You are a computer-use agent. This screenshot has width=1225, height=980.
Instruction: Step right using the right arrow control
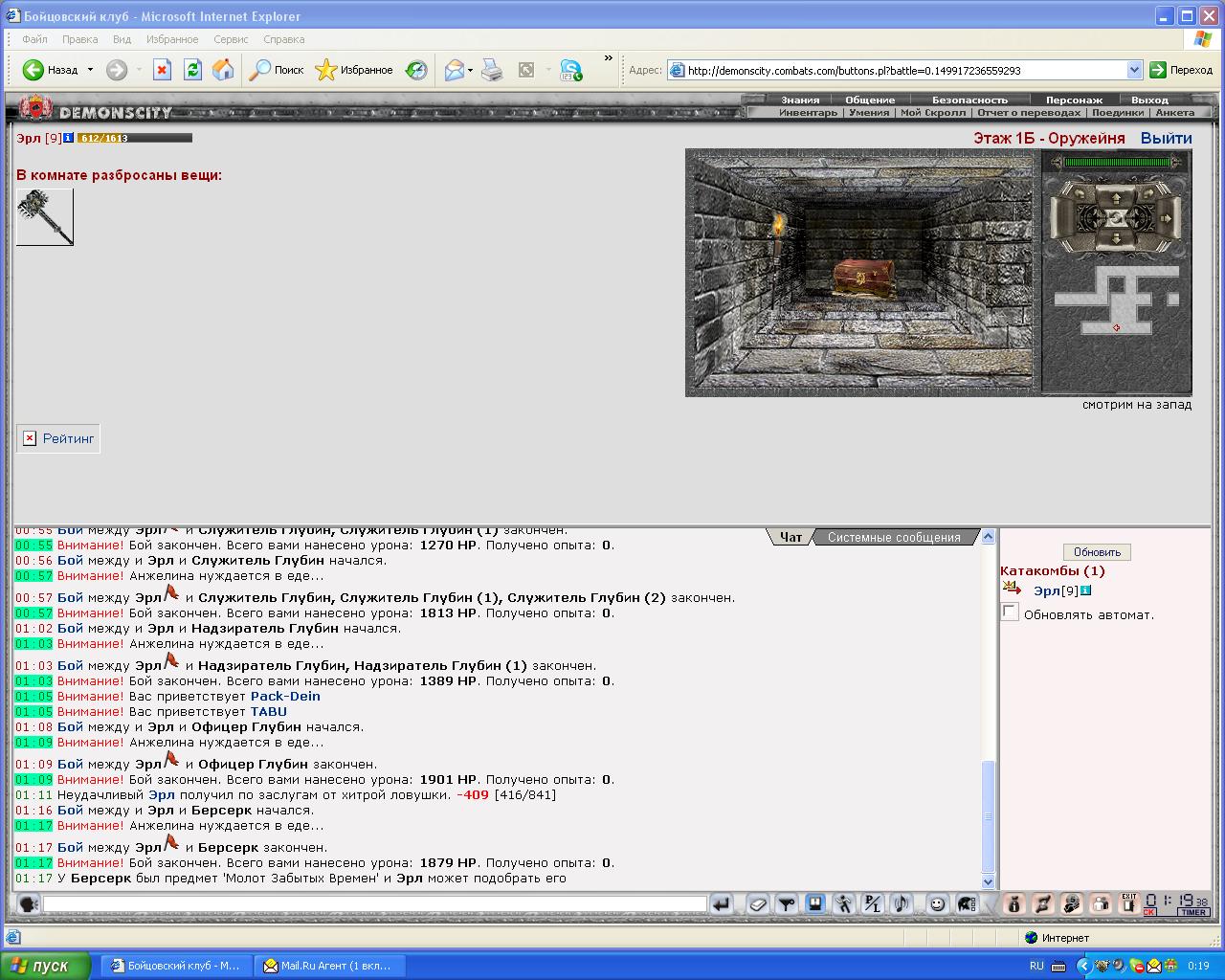[1167, 218]
